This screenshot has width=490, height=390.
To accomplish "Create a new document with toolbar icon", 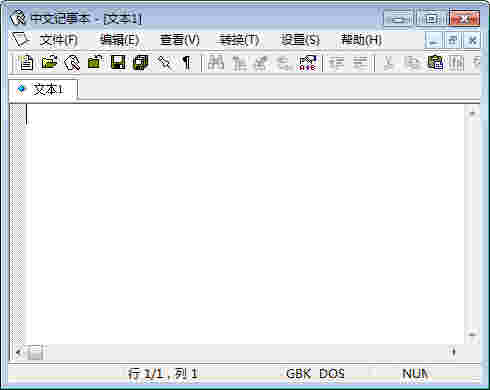I will click(x=26, y=63).
